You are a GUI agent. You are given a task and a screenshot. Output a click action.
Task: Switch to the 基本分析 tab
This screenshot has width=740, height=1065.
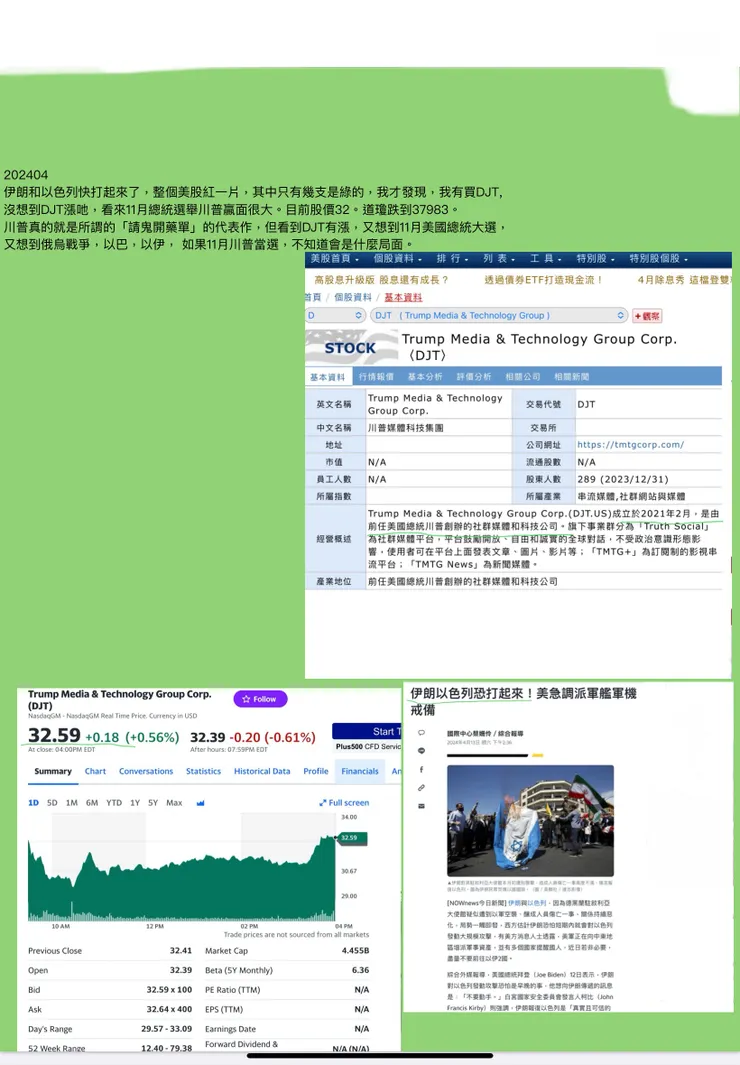tap(425, 377)
